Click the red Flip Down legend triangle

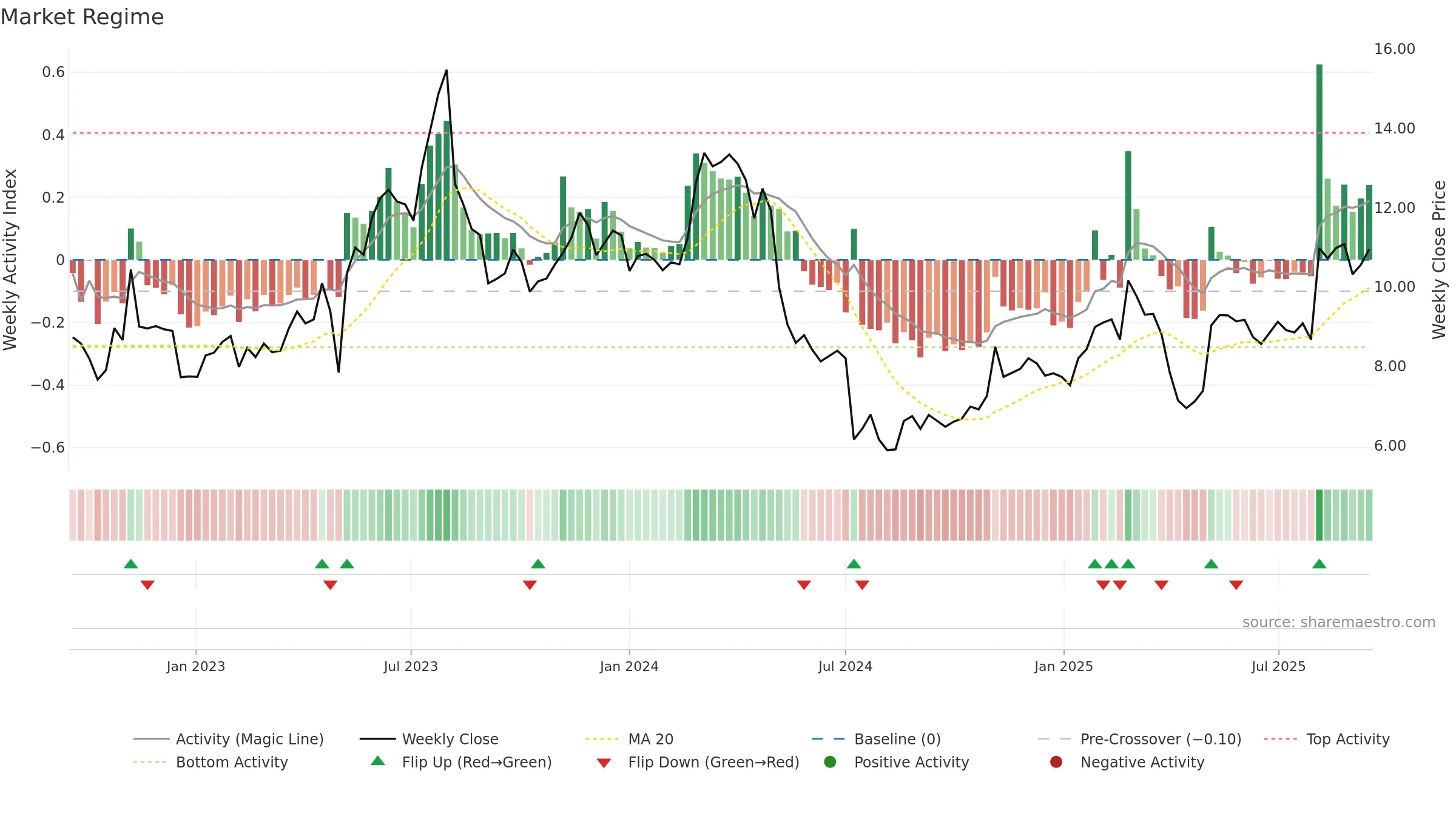pyautogui.click(x=604, y=763)
